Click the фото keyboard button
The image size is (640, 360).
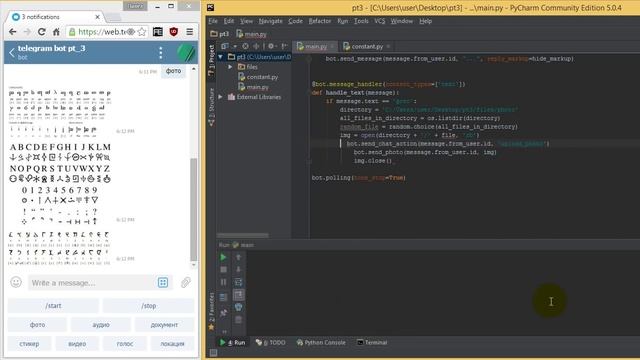[x=37, y=325]
